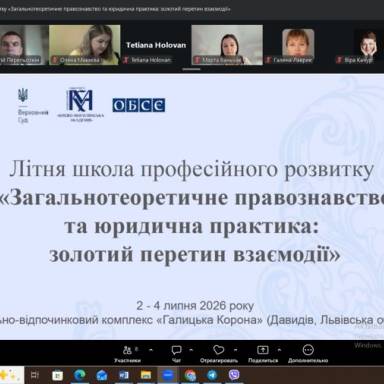
Task: Select the tile of the woman with the red bob
Action: [x=298, y=45]
